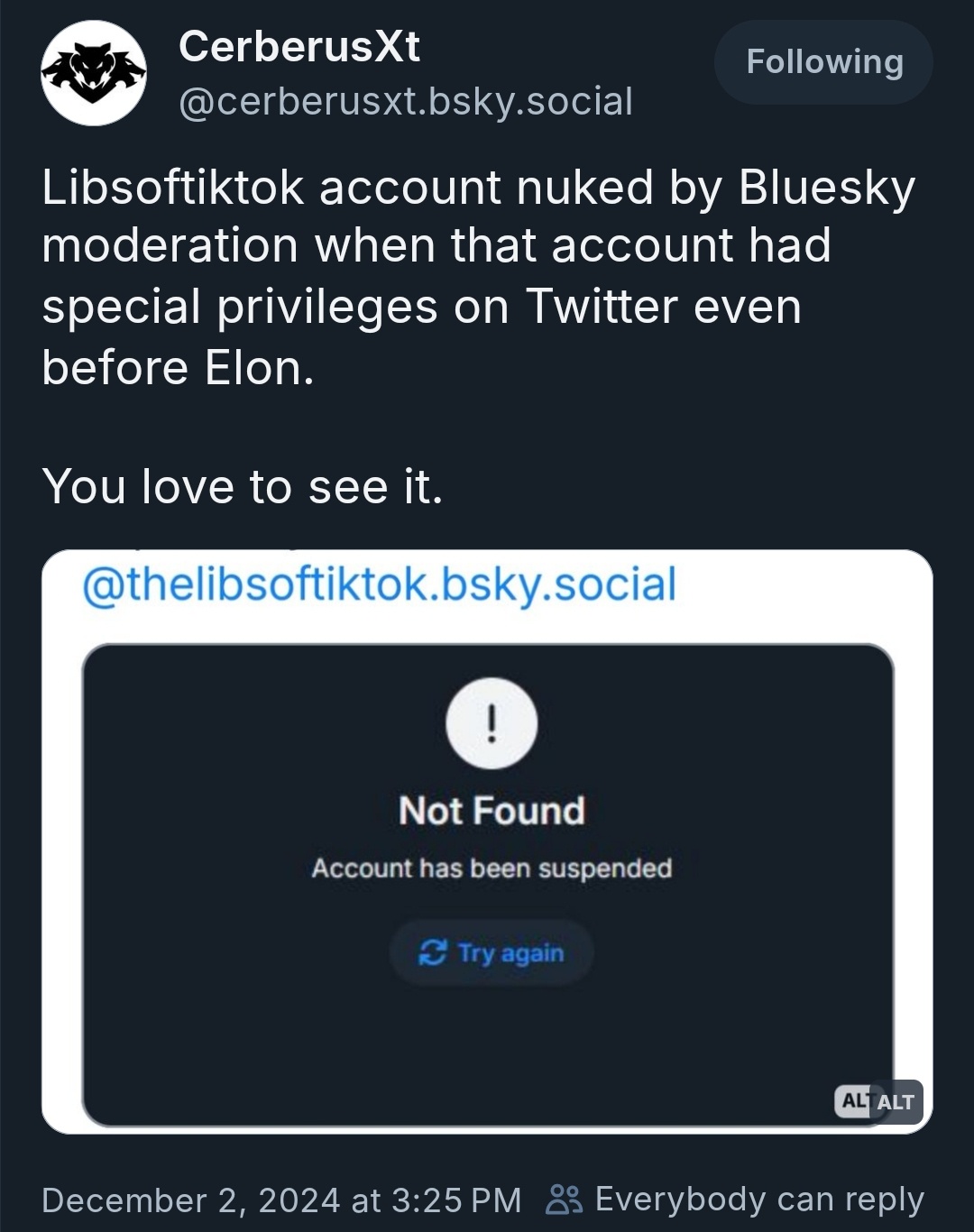The image size is (974, 1232).
Task: Click the Try again button
Action: pyautogui.click(x=492, y=952)
